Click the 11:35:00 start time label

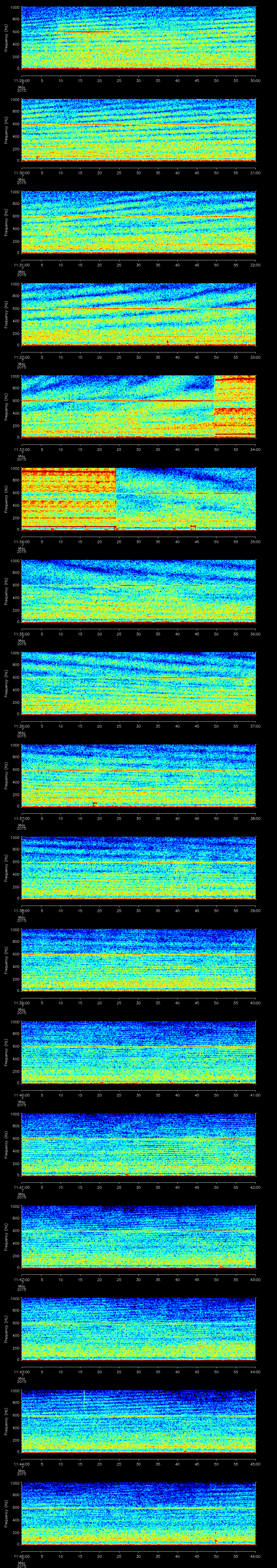pyautogui.click(x=21, y=634)
